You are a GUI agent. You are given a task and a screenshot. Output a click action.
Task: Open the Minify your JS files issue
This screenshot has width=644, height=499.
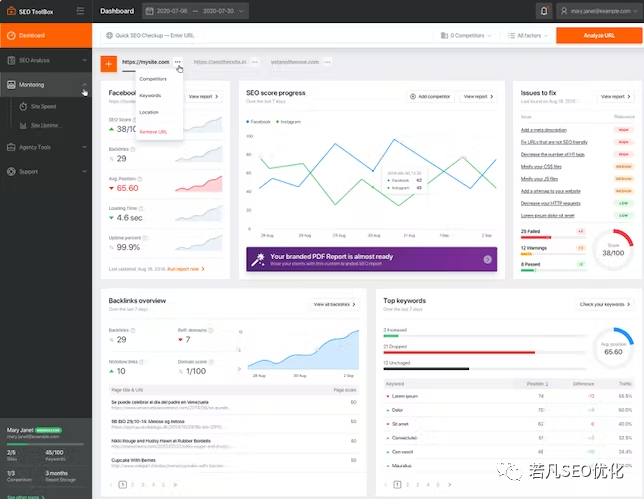539,179
